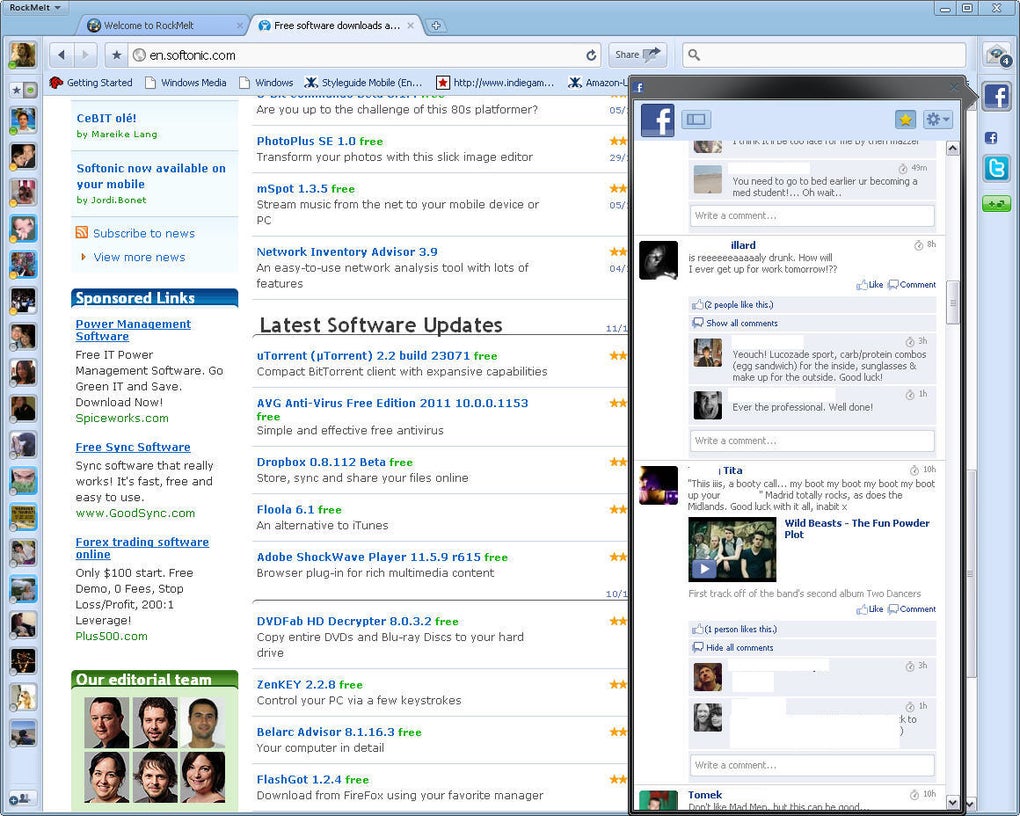Open the Windows bookmark

tap(266, 83)
